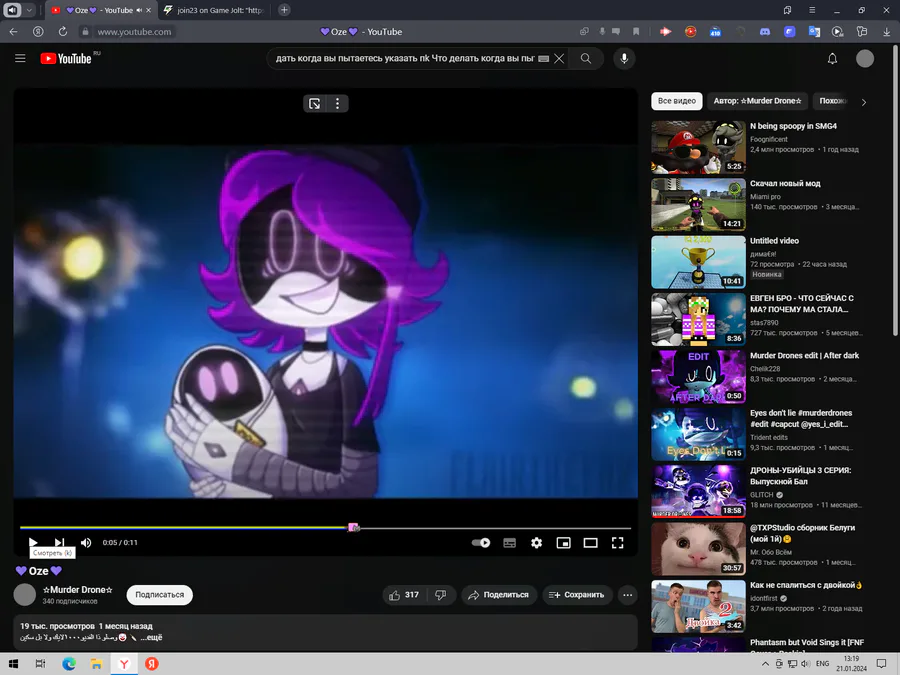The height and width of the screenshot is (675, 900).
Task: Select the Все видео filter chip
Action: [677, 101]
